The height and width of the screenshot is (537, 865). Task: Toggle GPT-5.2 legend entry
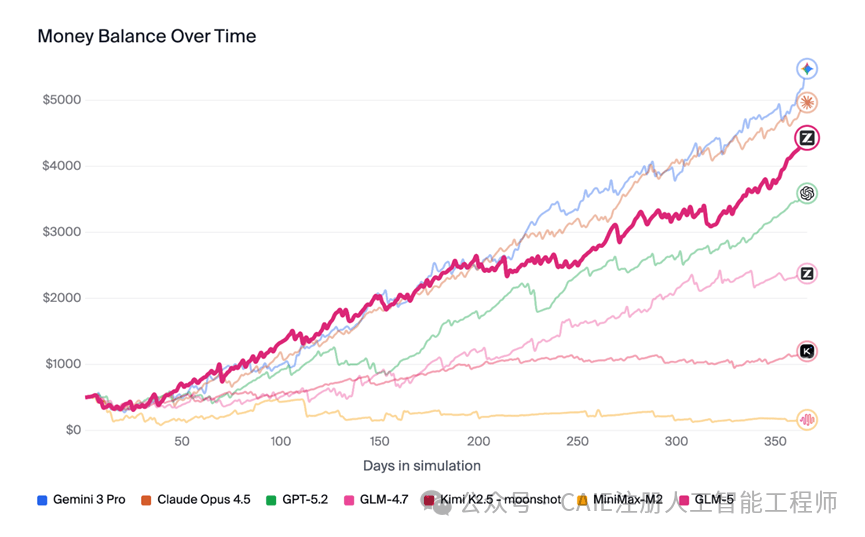point(305,499)
